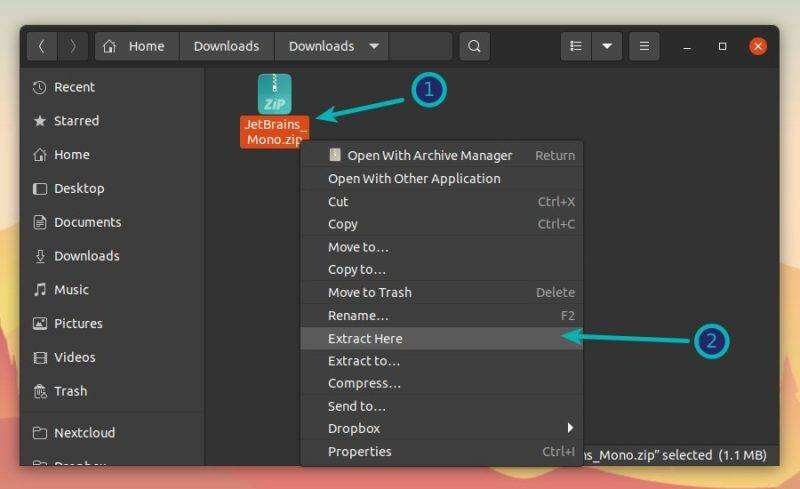Close the file manager window
The image size is (800, 489).
click(758, 46)
